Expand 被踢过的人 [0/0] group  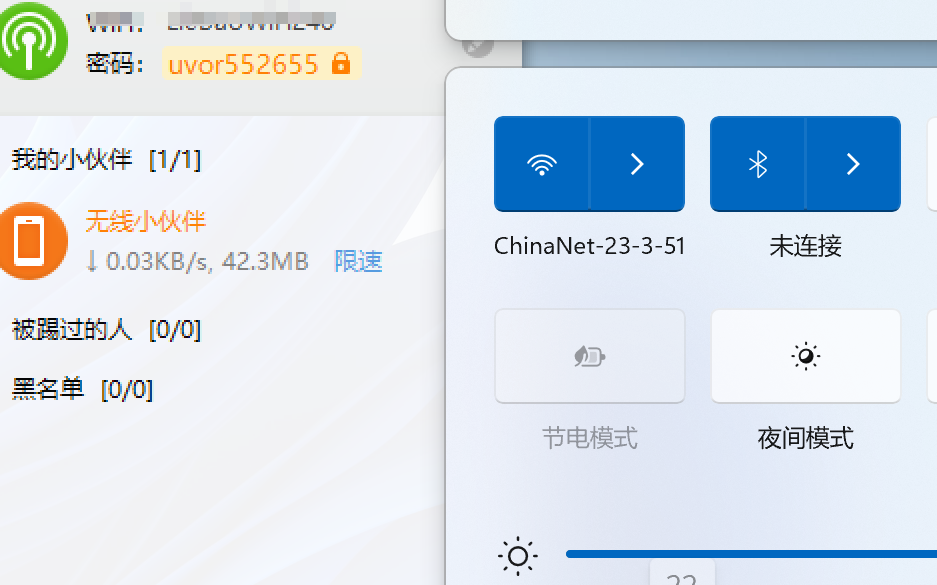coord(106,329)
